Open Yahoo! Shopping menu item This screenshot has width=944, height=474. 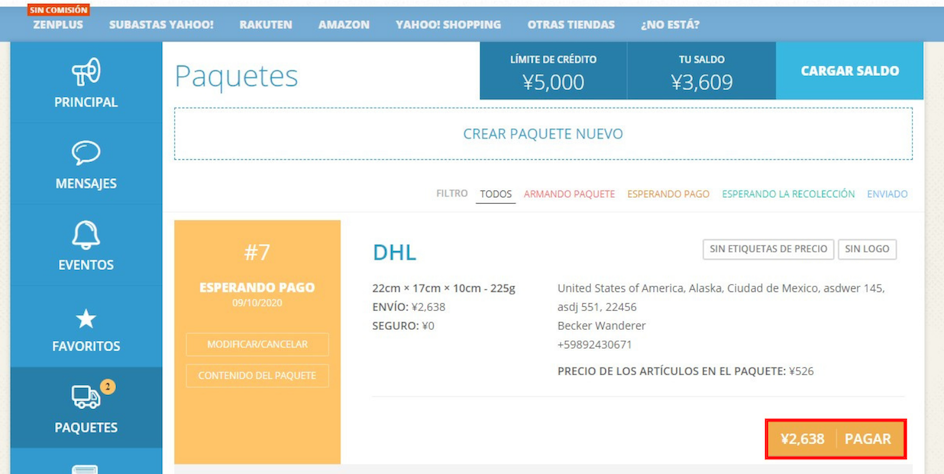[448, 25]
